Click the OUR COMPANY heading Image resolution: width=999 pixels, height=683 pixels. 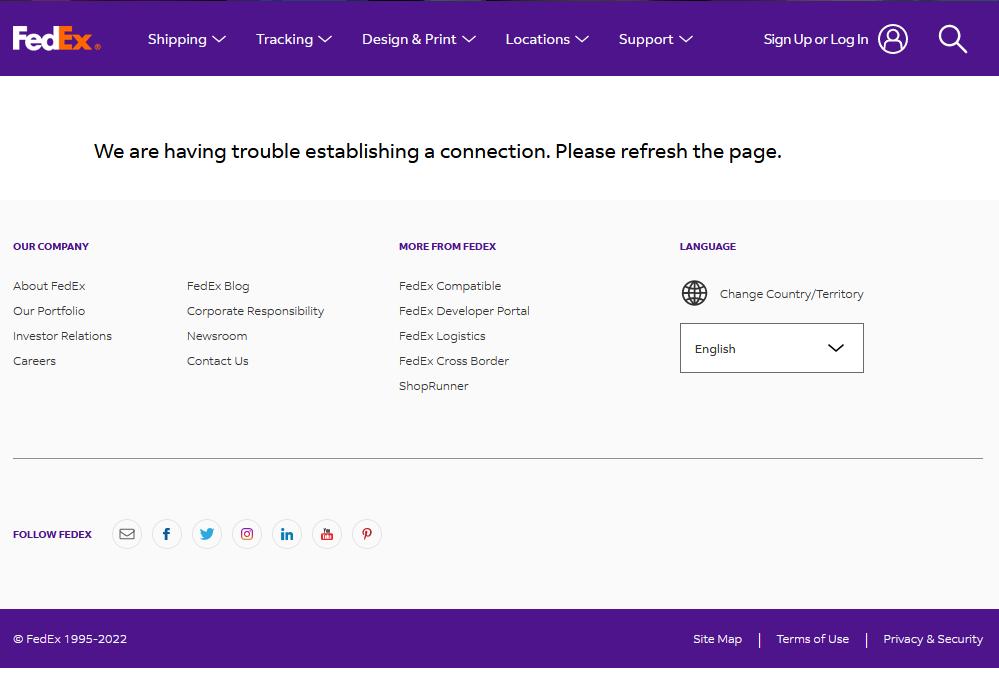tap(51, 247)
